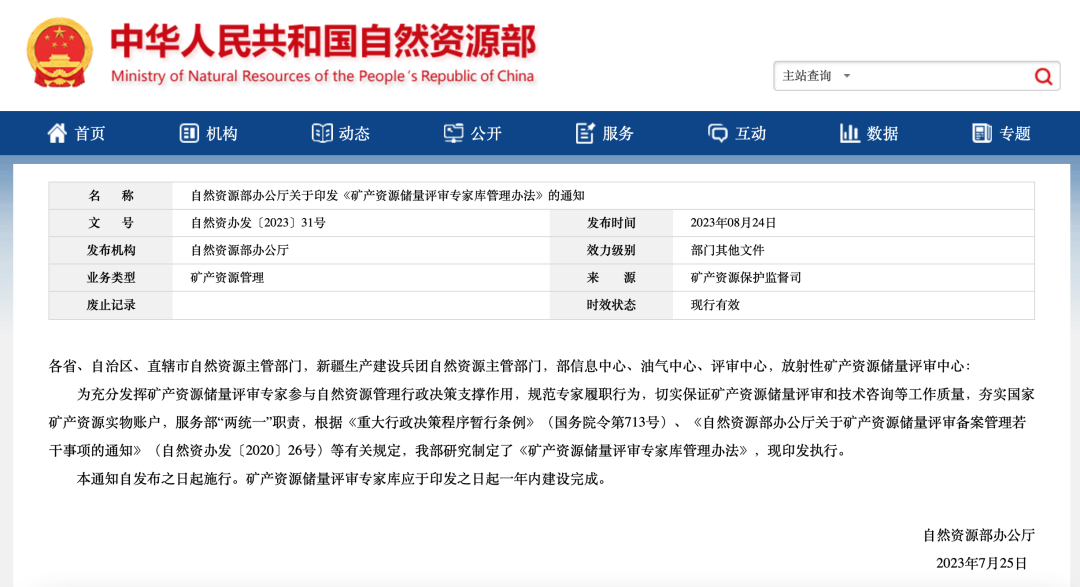
Task: Click the 机构 organization icon in navigation bar
Action: click(189, 132)
